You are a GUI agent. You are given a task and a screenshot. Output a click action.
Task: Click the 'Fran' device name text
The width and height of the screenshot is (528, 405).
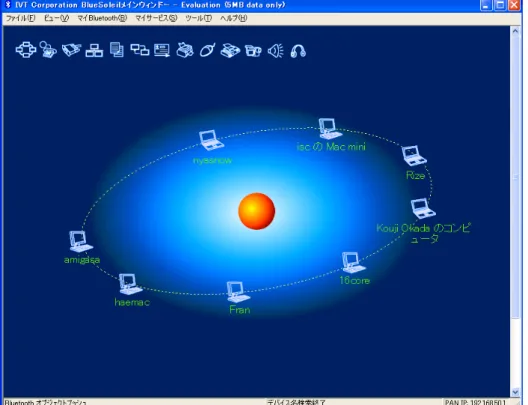coord(240,310)
